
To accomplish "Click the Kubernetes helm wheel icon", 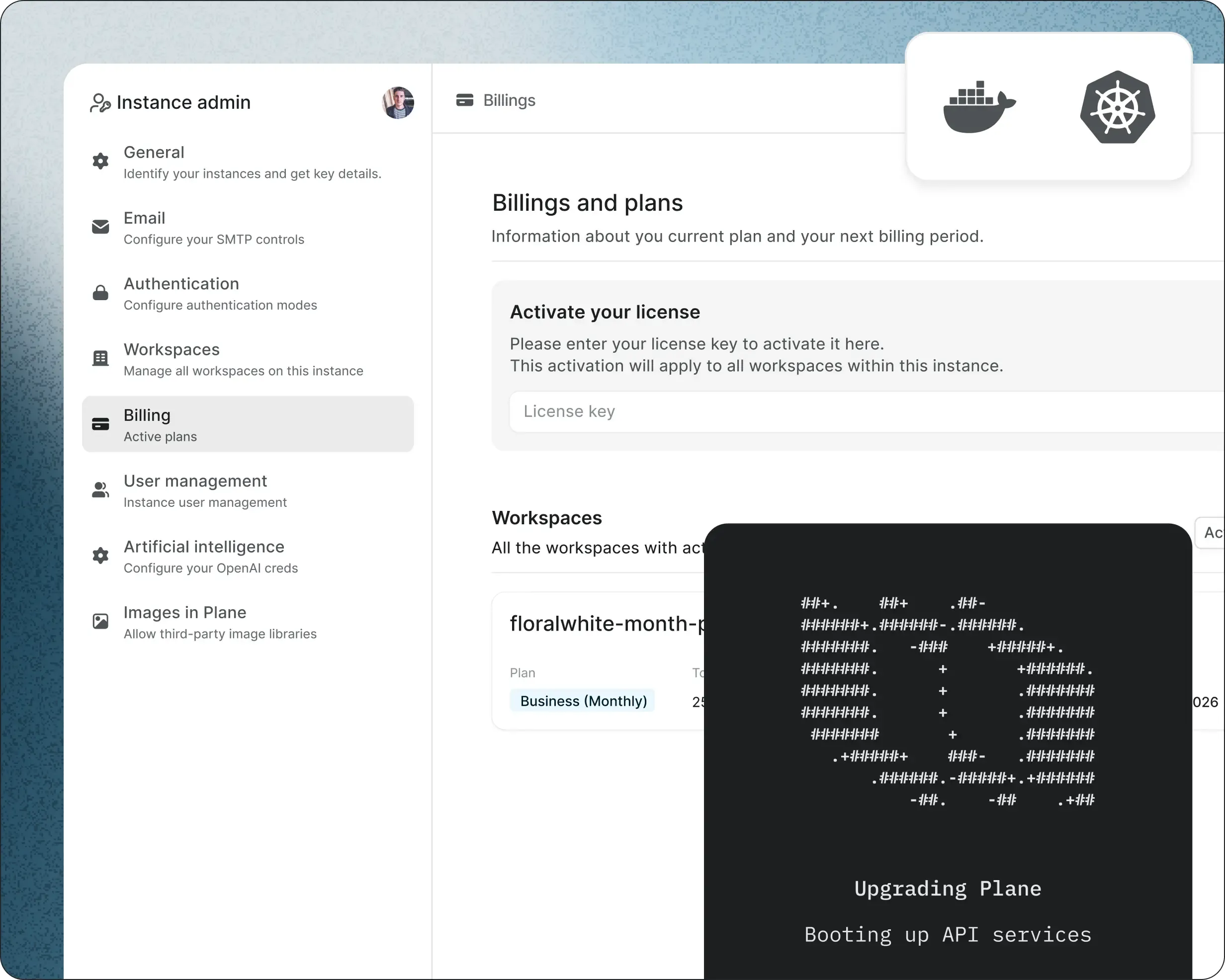I will [1117, 107].
